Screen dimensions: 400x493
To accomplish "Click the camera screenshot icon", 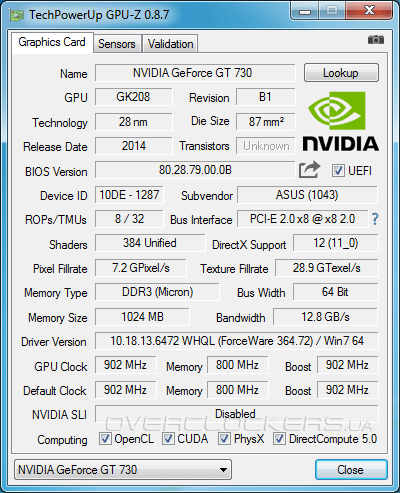I will point(376,40).
